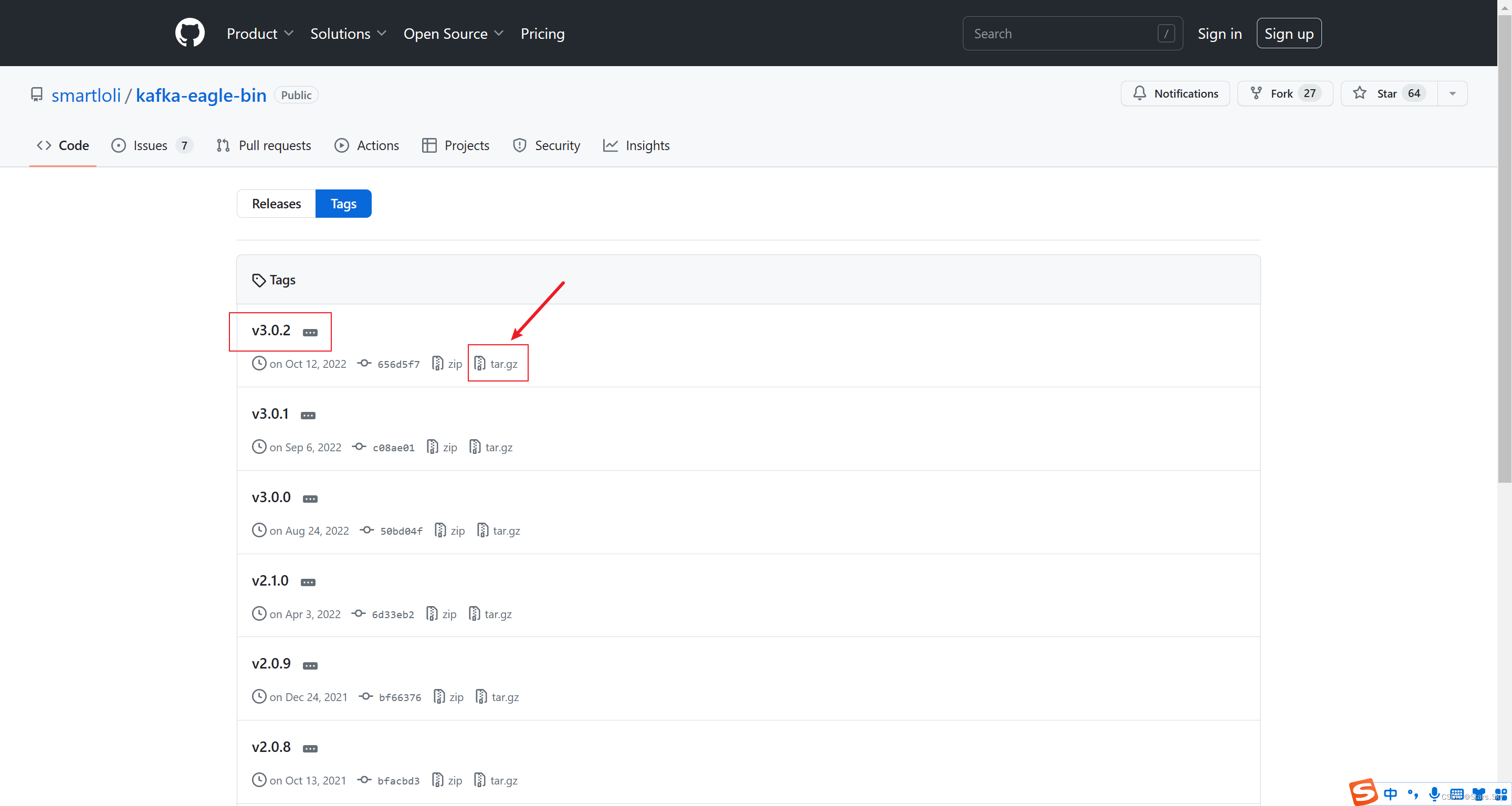Expand the Product menu
The width and height of the screenshot is (1512, 806).
coord(260,34)
